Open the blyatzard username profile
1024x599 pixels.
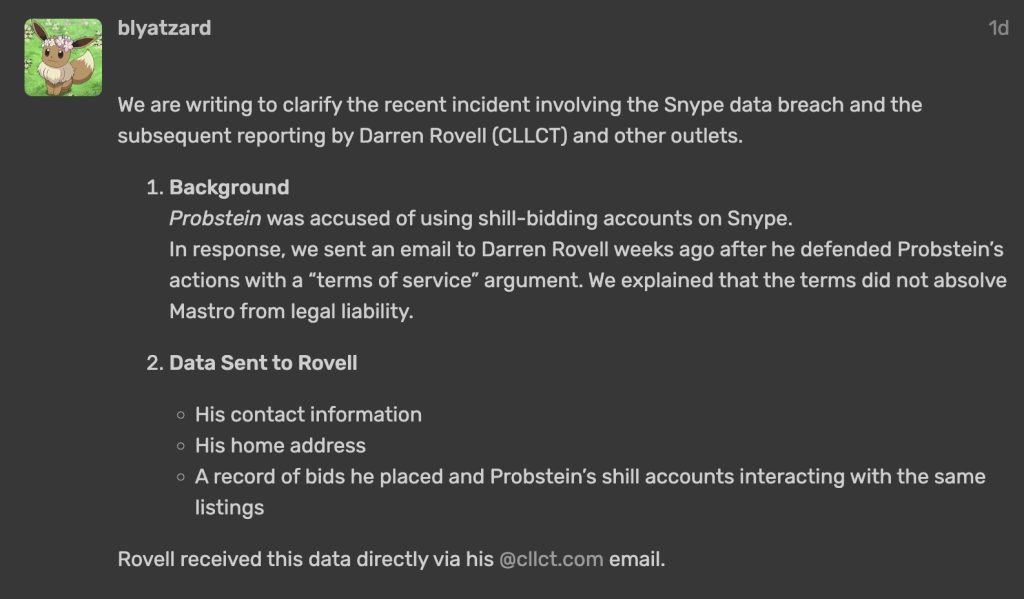click(x=164, y=28)
